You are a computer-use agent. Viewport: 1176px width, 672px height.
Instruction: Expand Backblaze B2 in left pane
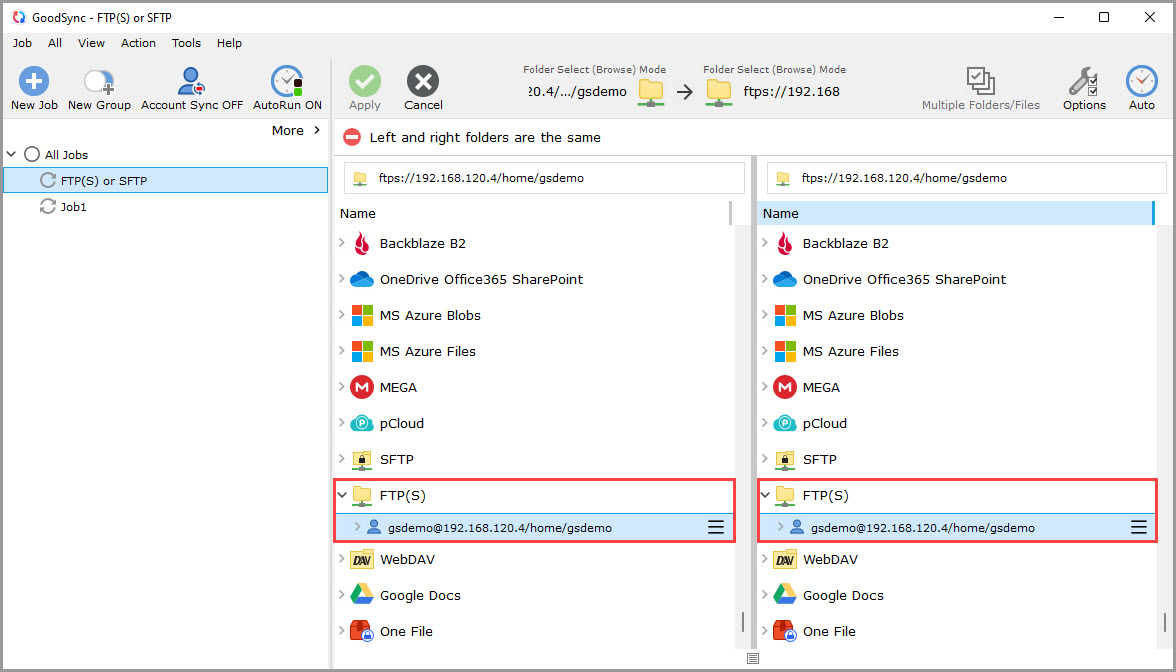pyautogui.click(x=342, y=243)
